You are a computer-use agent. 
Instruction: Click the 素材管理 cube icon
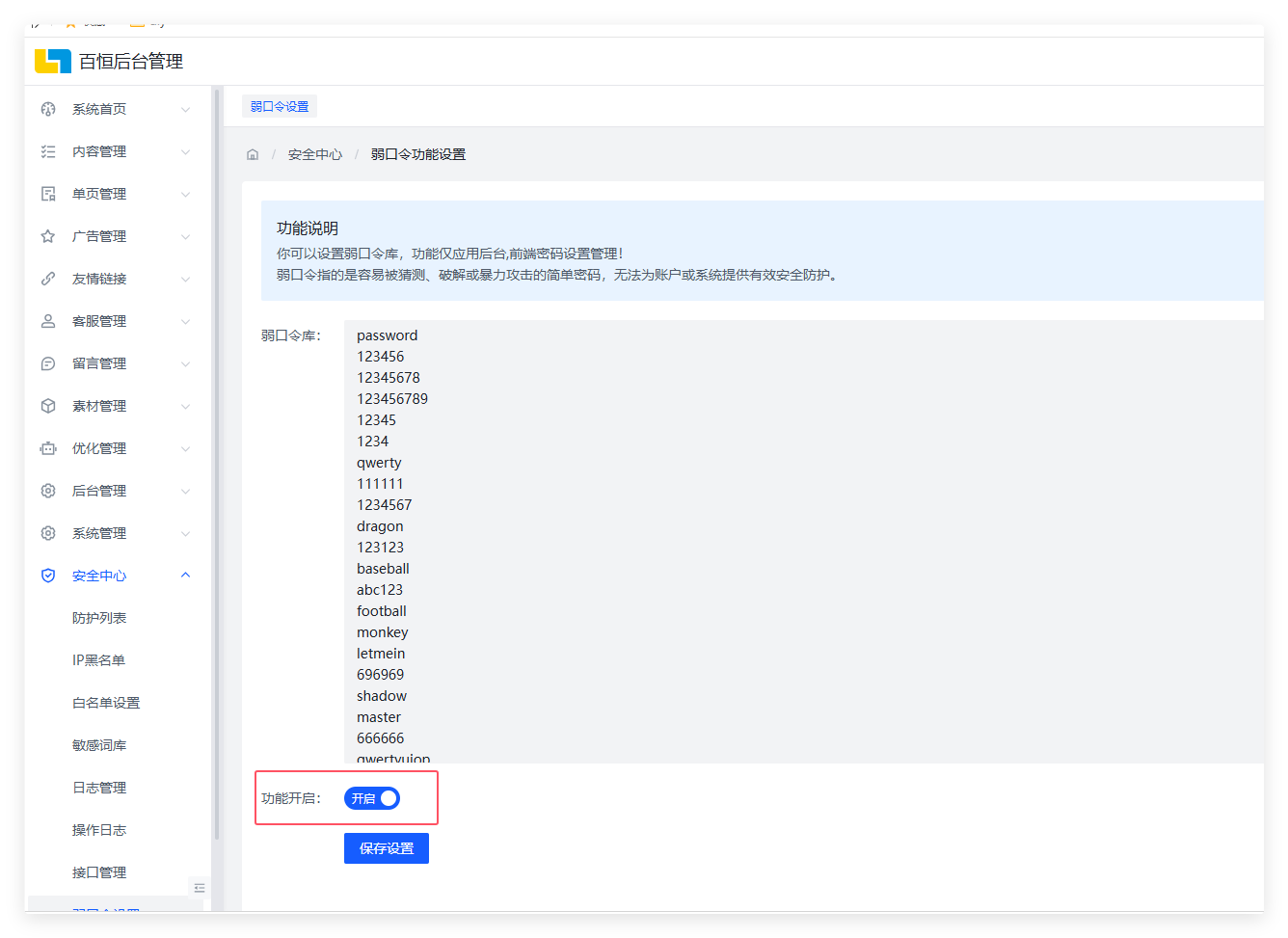click(48, 406)
